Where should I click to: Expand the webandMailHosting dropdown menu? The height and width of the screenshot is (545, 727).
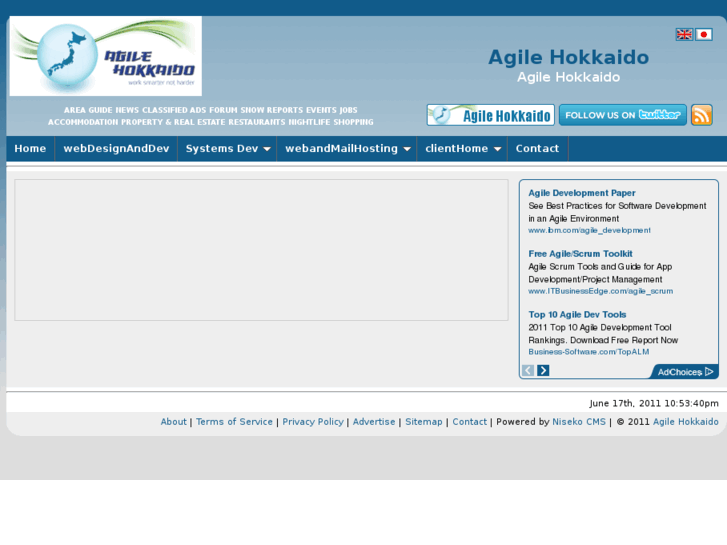pos(347,148)
